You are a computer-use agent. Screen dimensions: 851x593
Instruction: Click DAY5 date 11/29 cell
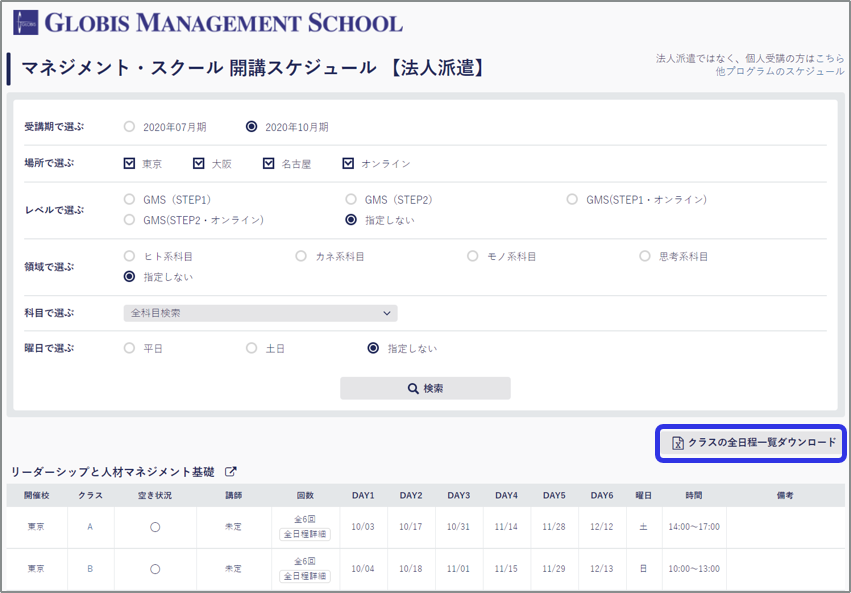click(x=554, y=569)
